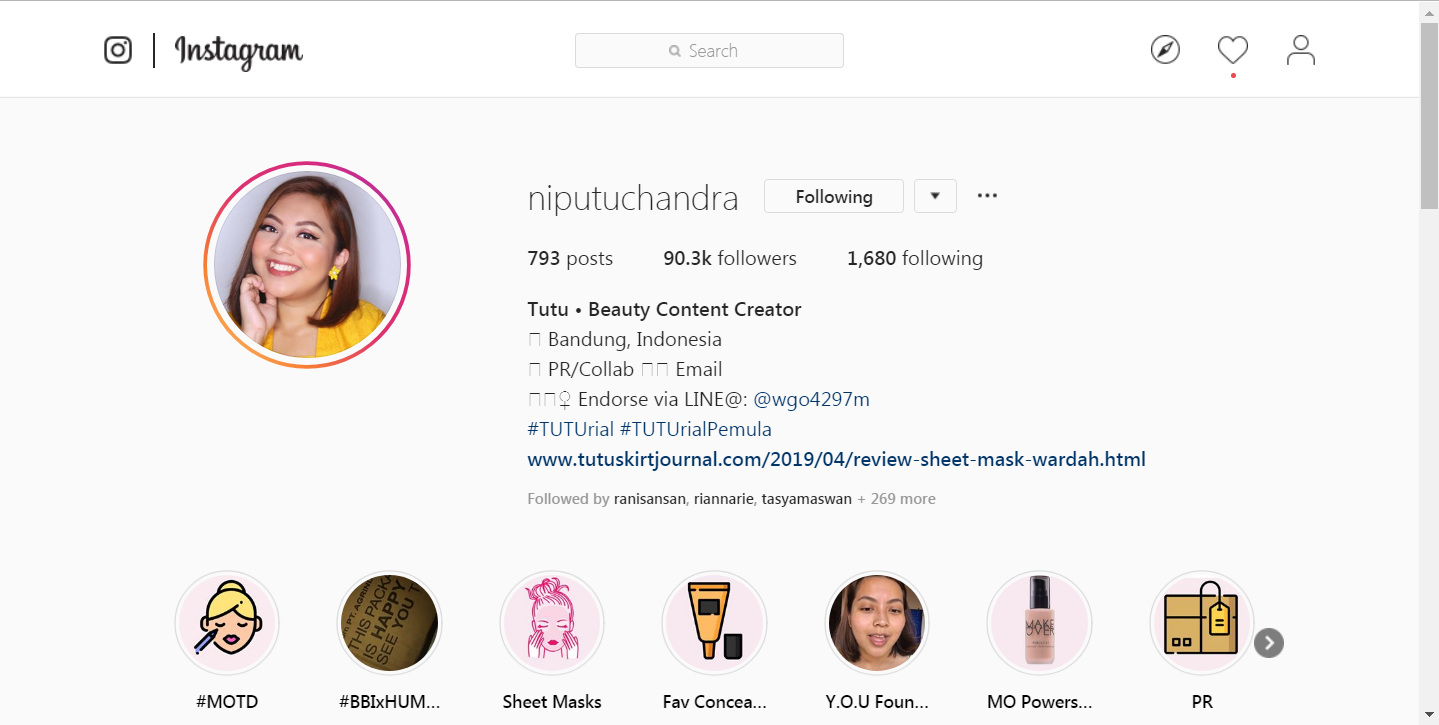Open the activity heart icon
The height and width of the screenshot is (725, 1439).
point(1233,50)
